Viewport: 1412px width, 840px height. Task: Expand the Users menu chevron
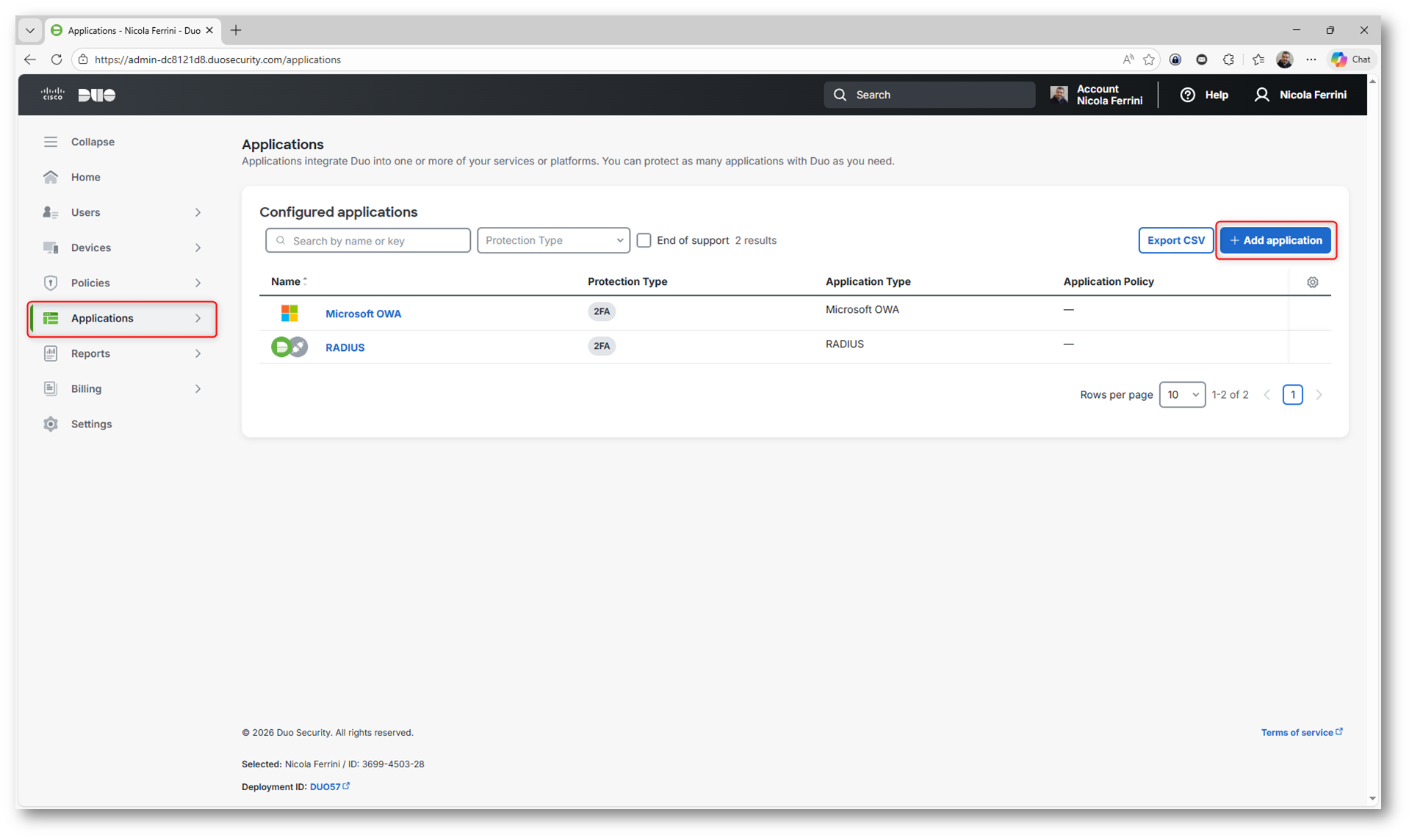click(198, 212)
